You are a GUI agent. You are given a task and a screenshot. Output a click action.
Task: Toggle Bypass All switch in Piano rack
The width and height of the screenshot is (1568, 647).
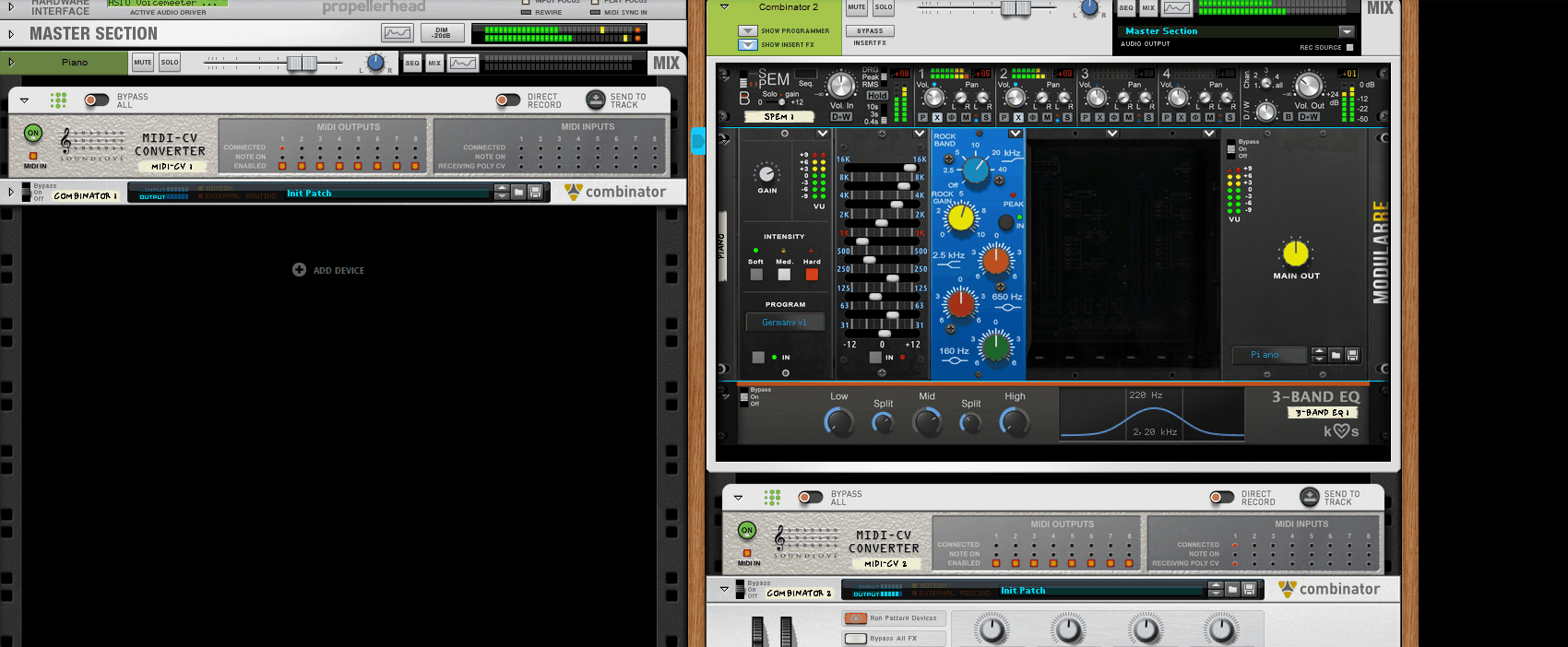tap(96, 100)
